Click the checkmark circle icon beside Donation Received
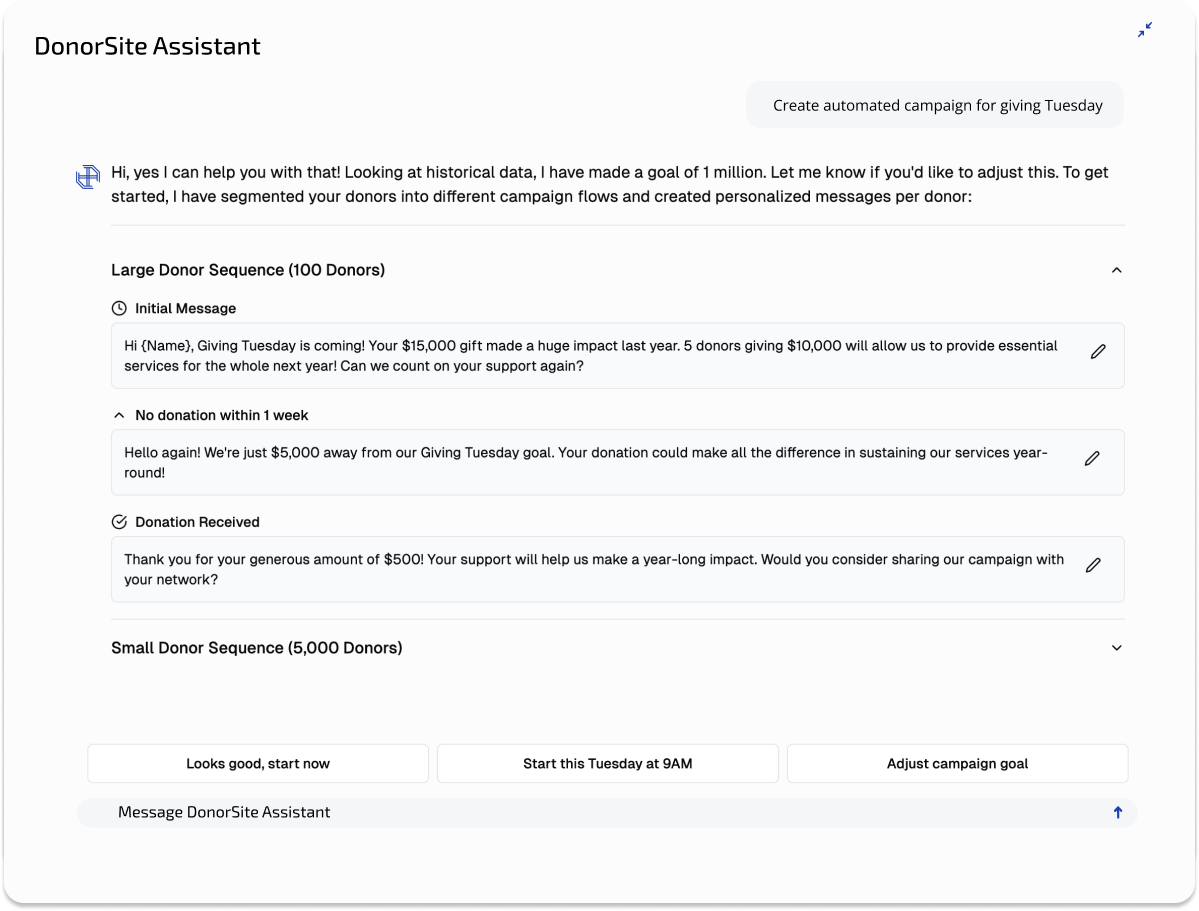 [x=119, y=522]
